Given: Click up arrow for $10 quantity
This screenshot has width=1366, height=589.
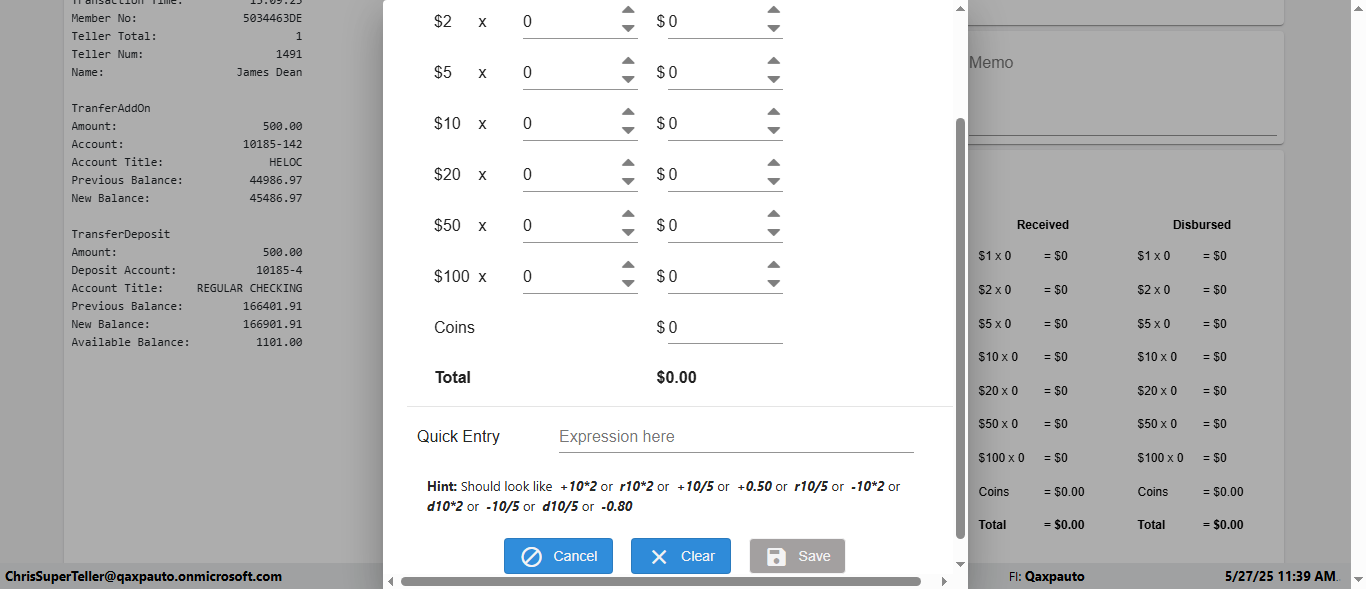Looking at the screenshot, I should pyautogui.click(x=628, y=112).
